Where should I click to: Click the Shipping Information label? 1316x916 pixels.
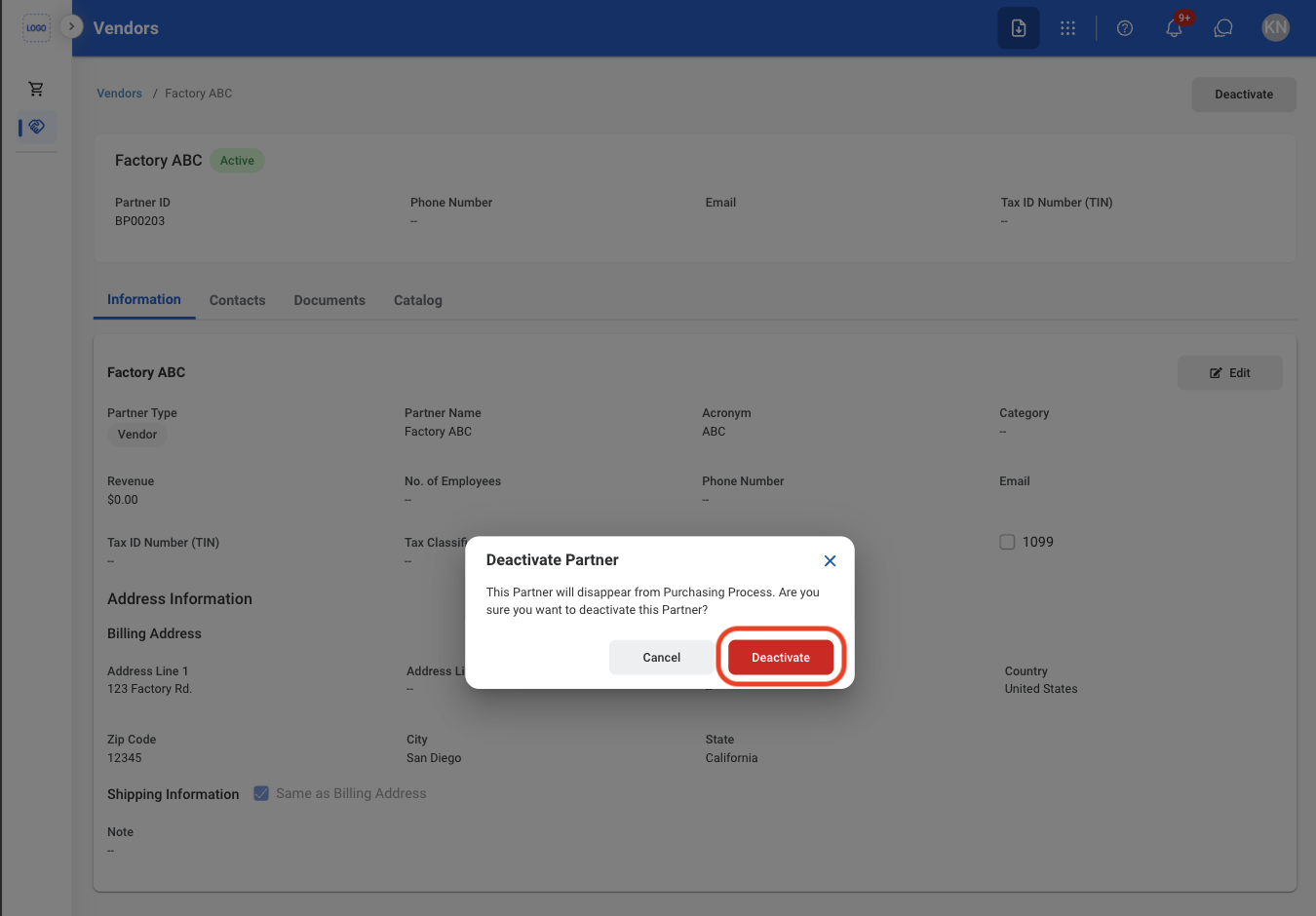click(174, 794)
